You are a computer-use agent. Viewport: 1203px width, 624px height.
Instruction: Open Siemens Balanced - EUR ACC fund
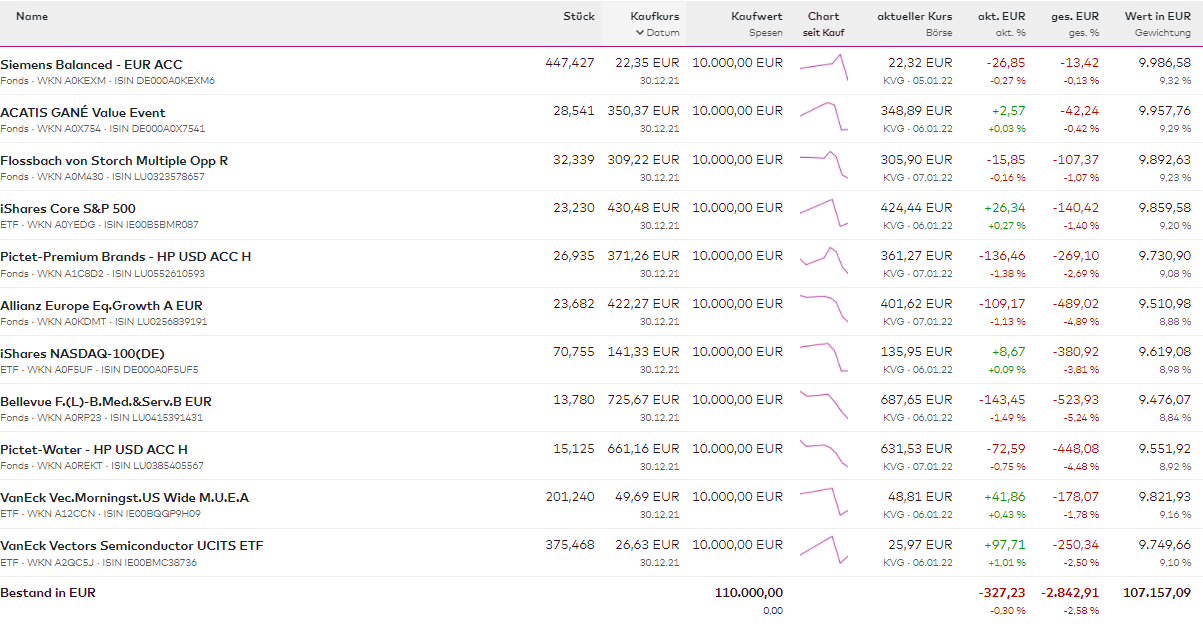(91, 64)
